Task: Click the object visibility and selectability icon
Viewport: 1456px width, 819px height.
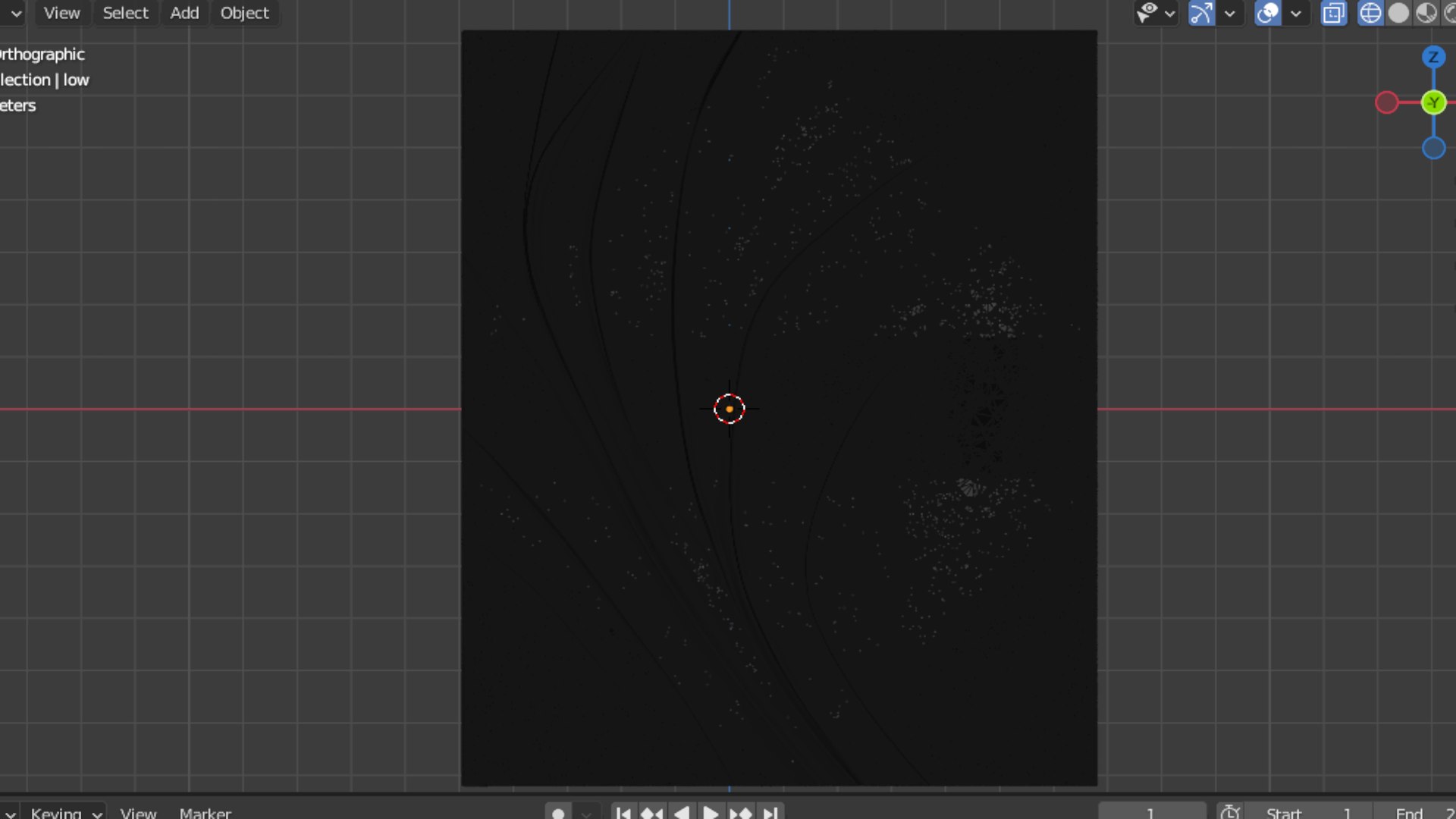Action: point(1147,13)
